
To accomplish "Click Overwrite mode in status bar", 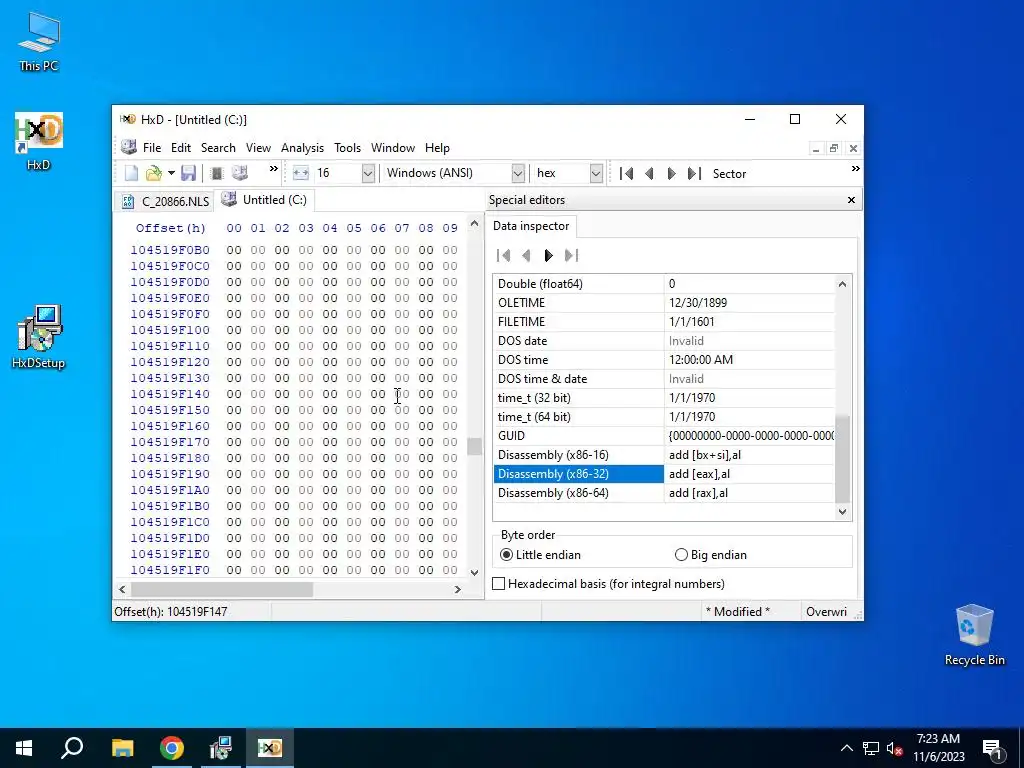I will (826, 612).
